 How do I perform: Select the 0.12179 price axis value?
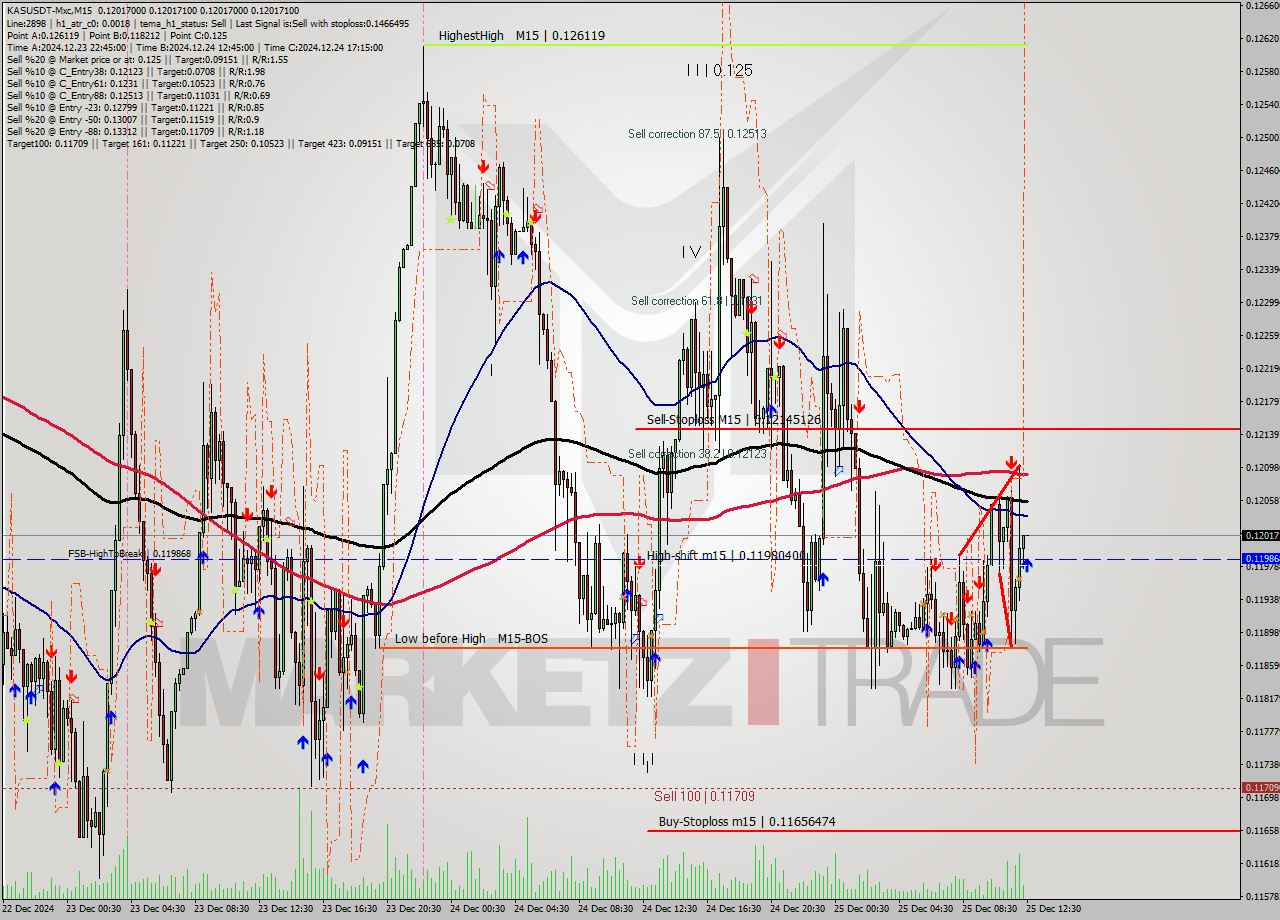[x=1261, y=401]
